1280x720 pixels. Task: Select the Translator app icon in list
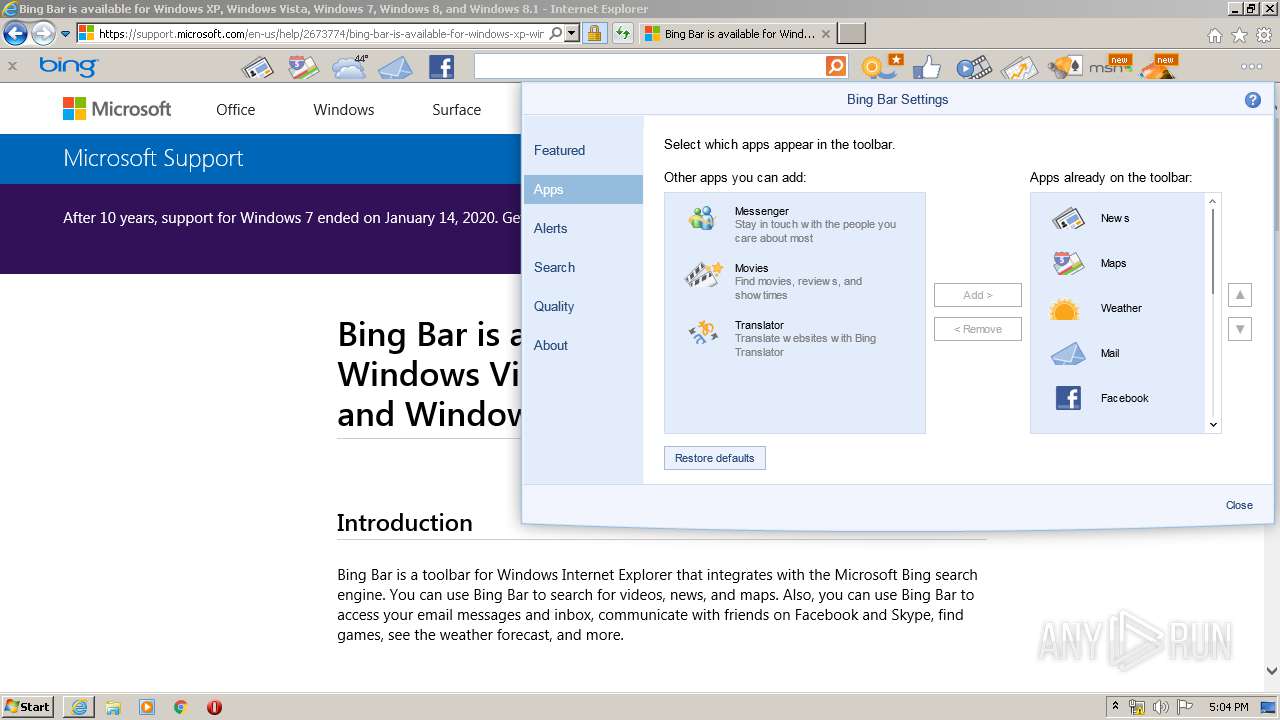pos(703,332)
